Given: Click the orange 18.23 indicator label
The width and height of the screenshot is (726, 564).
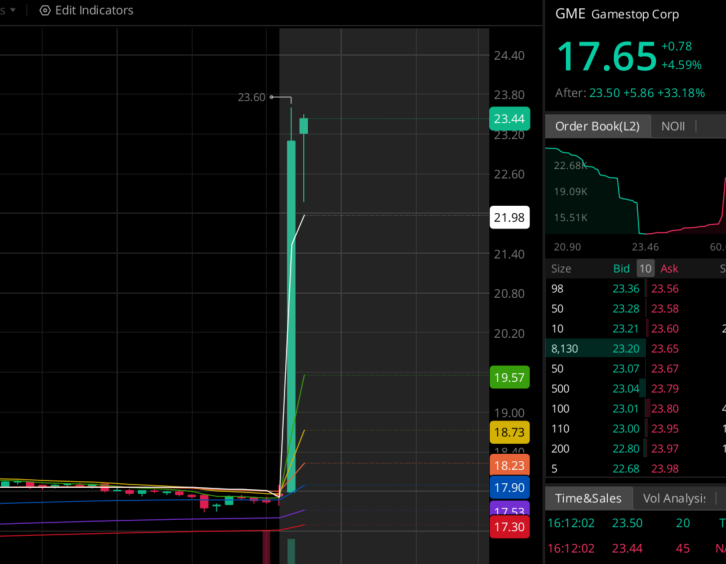Looking at the screenshot, I should [509, 465].
